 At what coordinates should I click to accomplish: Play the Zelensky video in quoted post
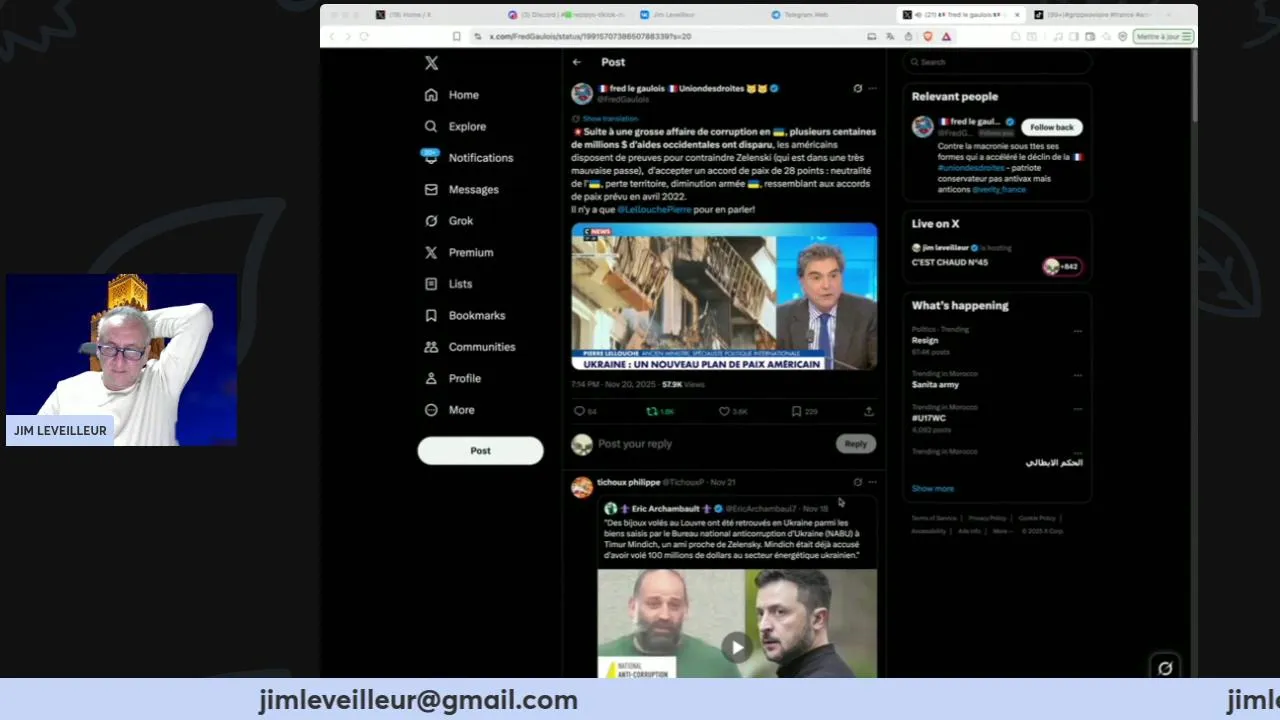[x=737, y=647]
